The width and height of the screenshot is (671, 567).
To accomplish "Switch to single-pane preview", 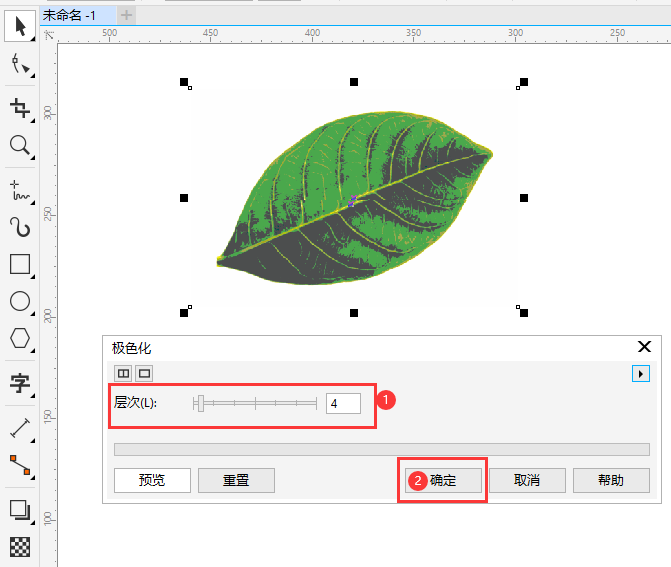I will 145,374.
